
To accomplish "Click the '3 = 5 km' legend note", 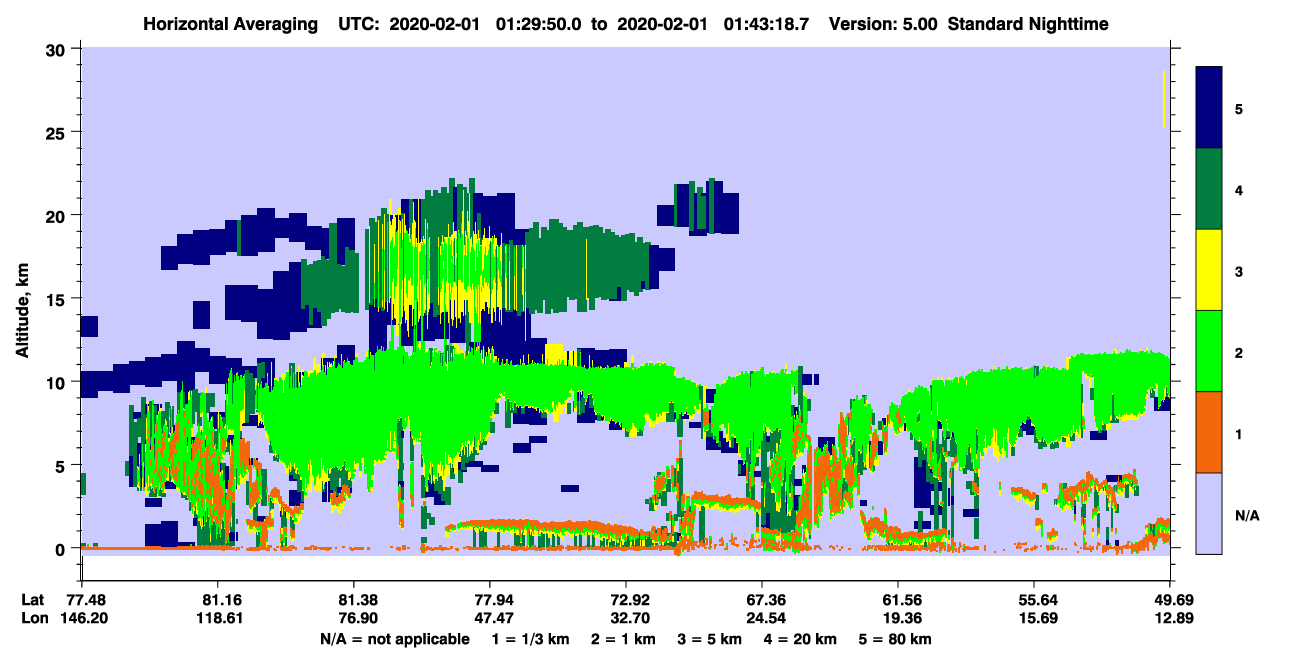I will (x=713, y=639).
